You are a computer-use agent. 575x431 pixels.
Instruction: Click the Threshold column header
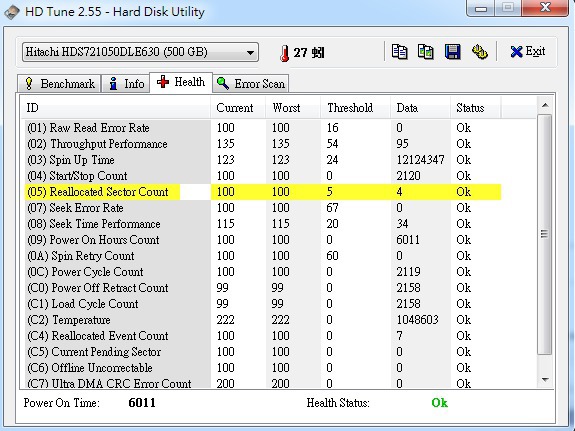point(356,108)
